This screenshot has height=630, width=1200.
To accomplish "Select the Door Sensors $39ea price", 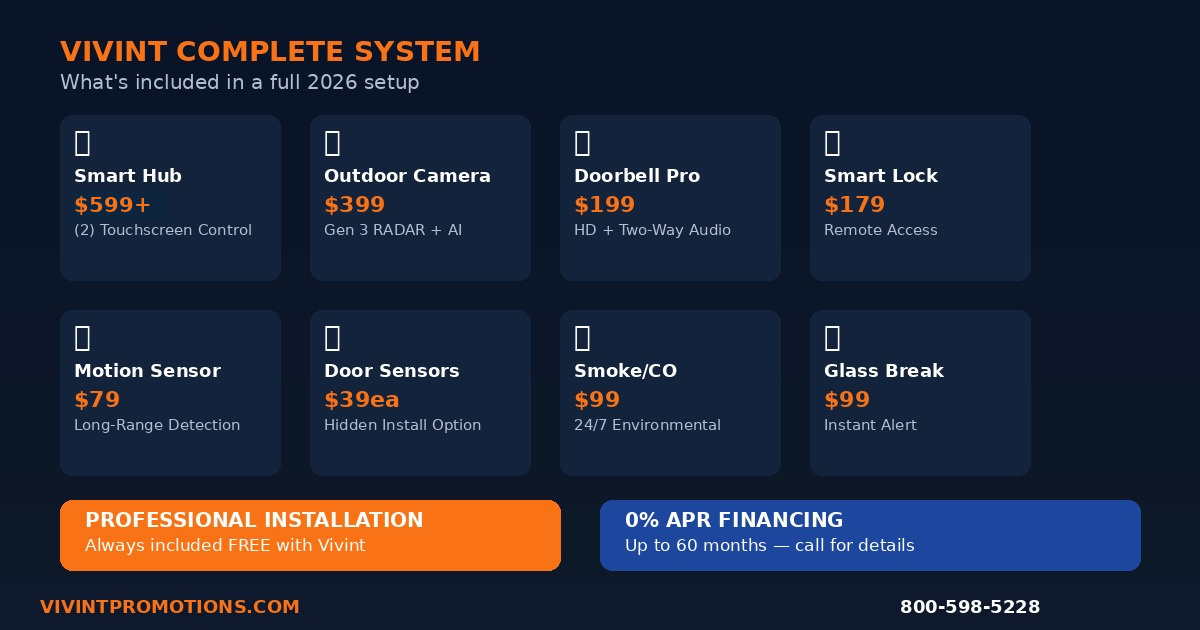I will point(361,400).
